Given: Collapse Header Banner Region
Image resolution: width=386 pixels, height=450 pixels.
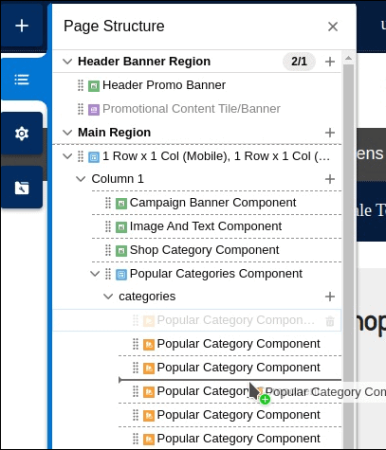Looking at the screenshot, I should click(67, 61).
